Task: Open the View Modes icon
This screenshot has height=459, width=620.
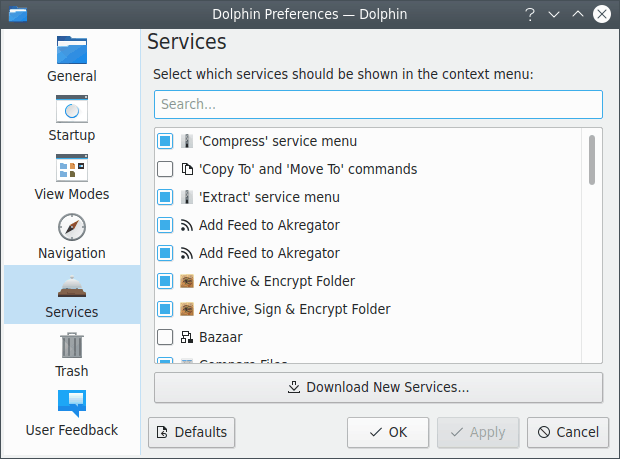Action: click(72, 168)
